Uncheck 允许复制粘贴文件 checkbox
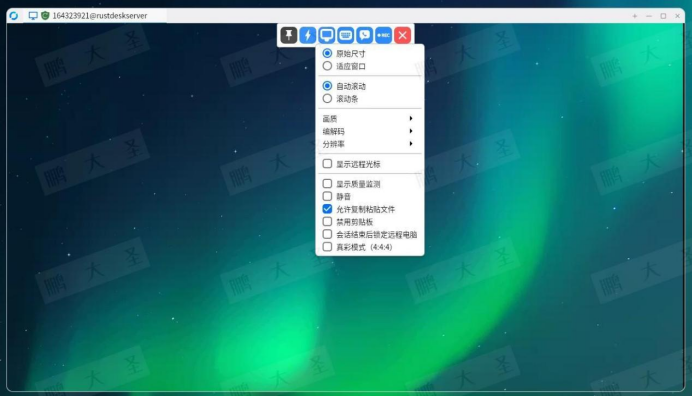 pos(327,209)
